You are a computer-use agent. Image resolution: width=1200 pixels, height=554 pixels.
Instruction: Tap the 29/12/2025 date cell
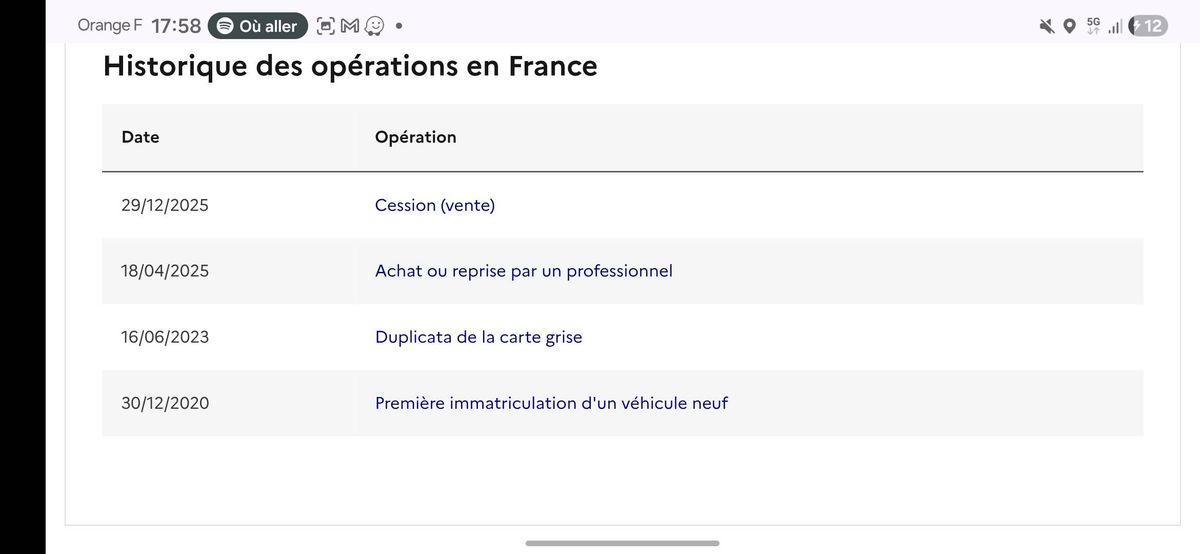[x=165, y=205]
